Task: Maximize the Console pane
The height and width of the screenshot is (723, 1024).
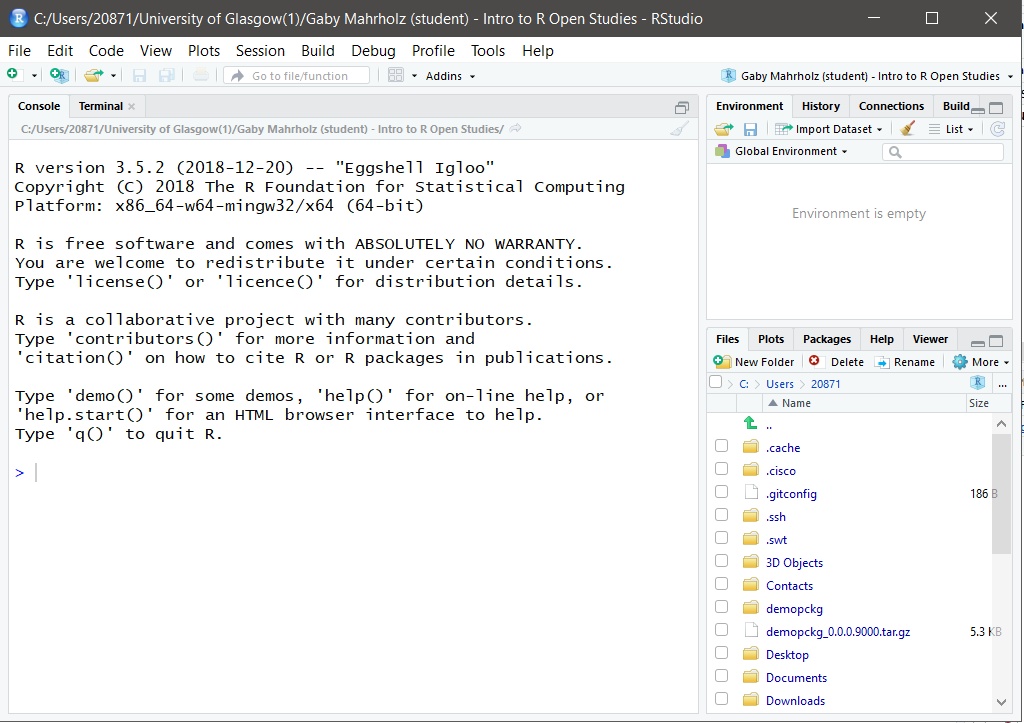Action: 682,108
